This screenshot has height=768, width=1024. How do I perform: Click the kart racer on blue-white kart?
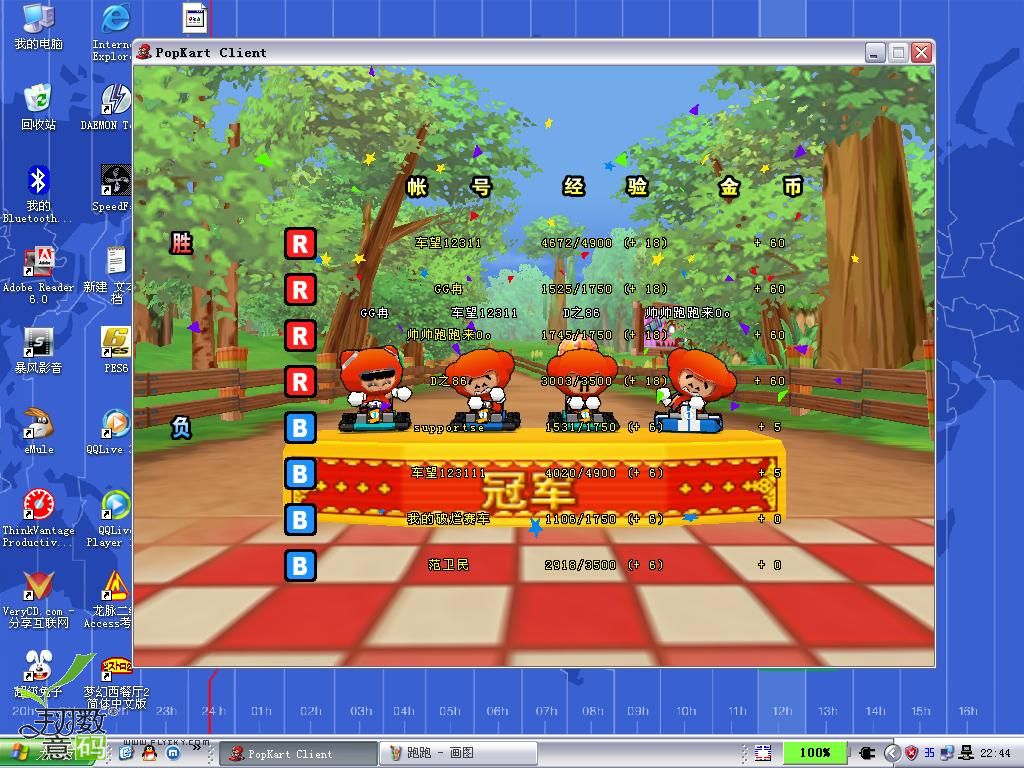click(694, 391)
